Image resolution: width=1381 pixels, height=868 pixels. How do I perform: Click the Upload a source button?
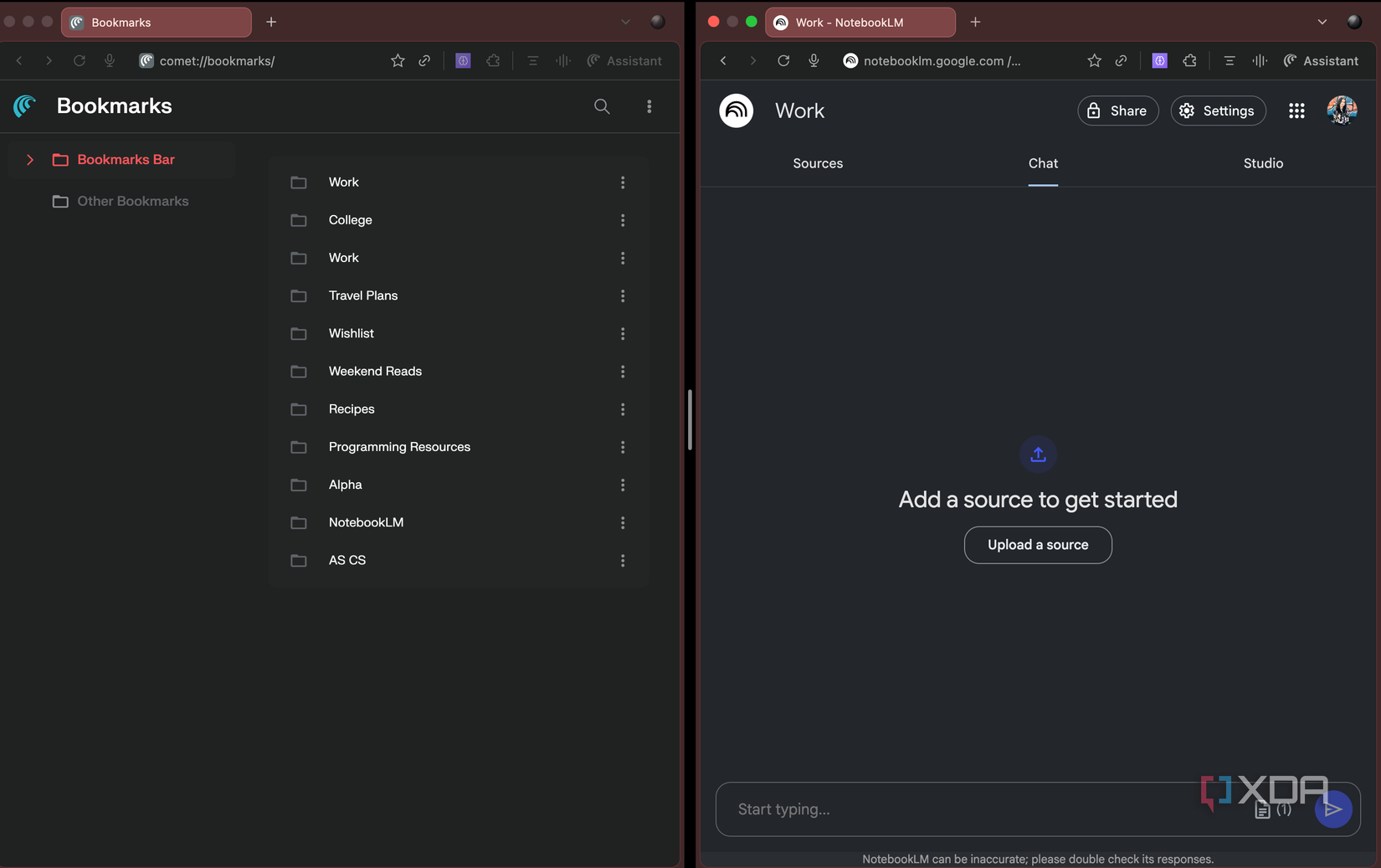(1038, 545)
